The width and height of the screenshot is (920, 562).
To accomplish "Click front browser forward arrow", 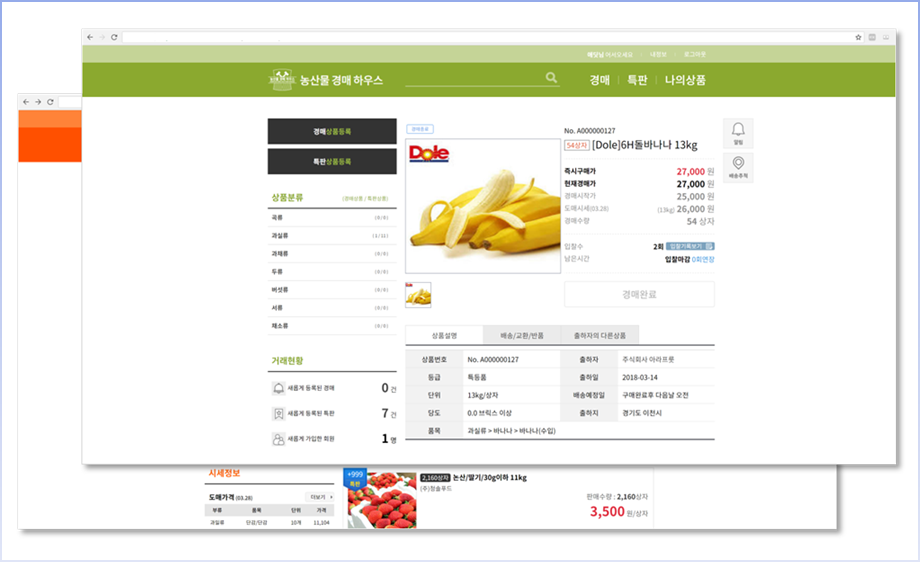I will pyautogui.click(x=102, y=37).
